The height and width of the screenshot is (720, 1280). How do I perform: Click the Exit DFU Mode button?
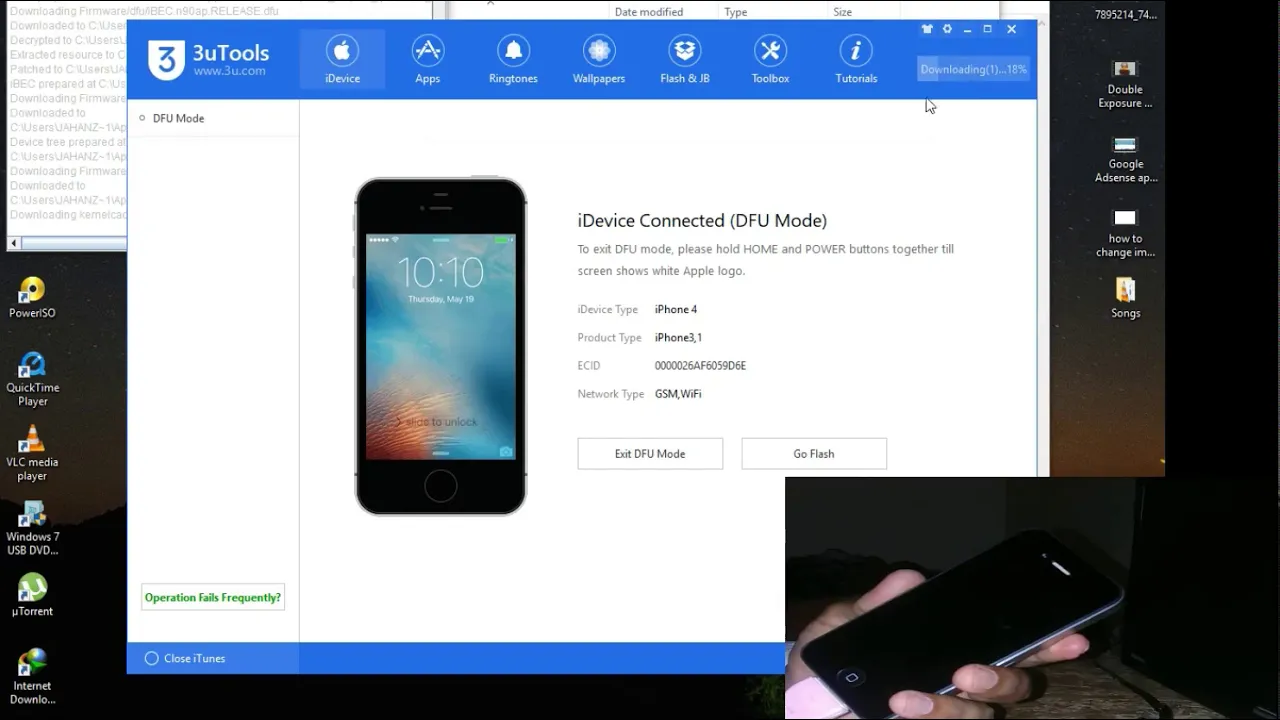(x=650, y=453)
